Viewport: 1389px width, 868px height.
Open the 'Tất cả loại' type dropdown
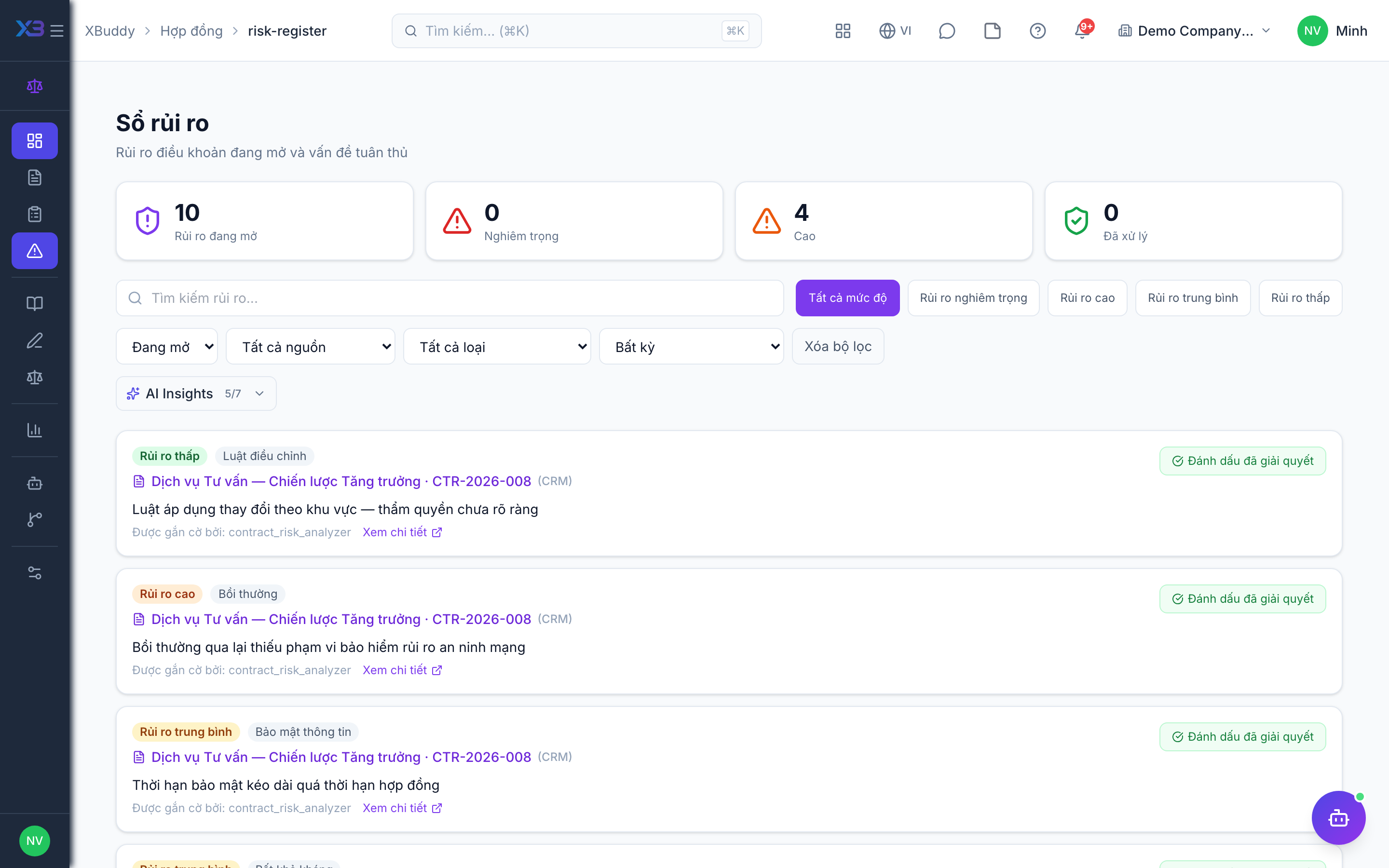[497, 347]
